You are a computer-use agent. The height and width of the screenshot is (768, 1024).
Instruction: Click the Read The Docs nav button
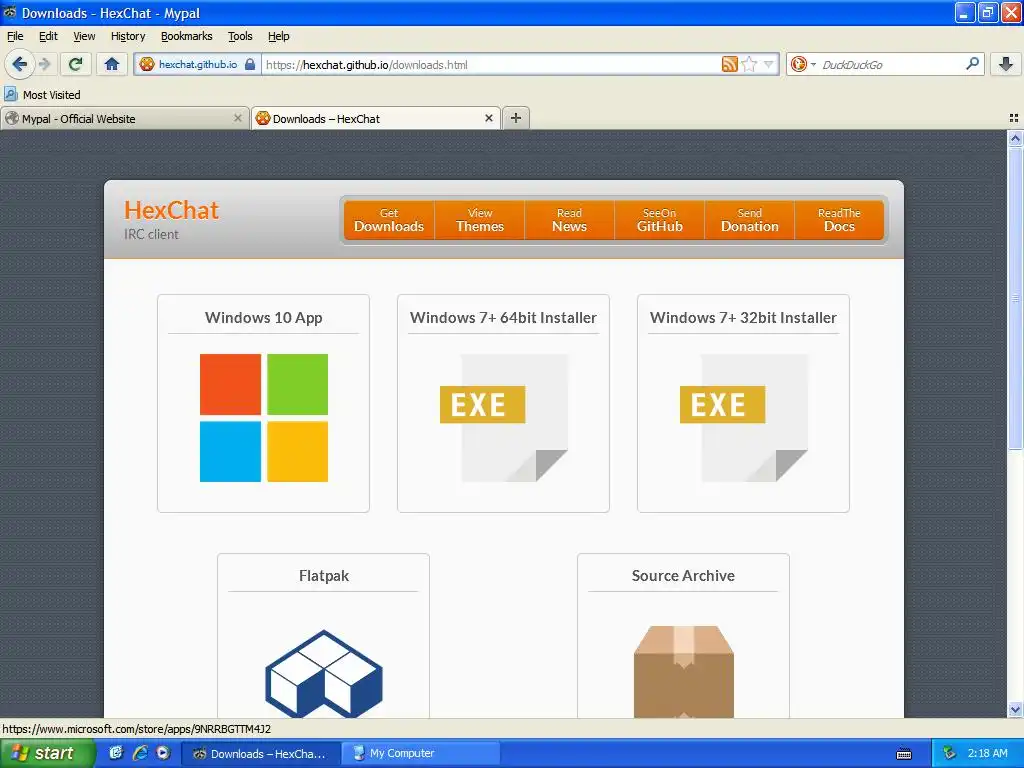(x=839, y=220)
